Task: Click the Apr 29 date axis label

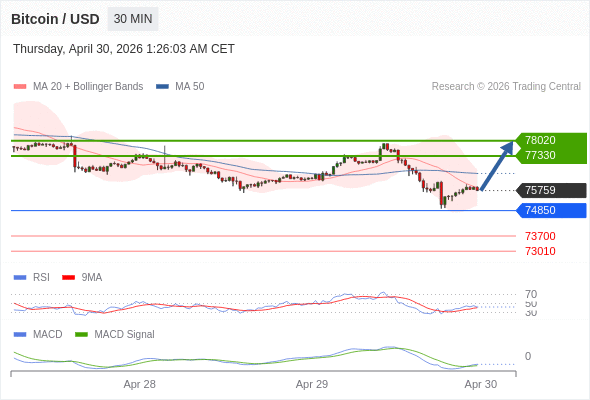Action: tap(312, 384)
